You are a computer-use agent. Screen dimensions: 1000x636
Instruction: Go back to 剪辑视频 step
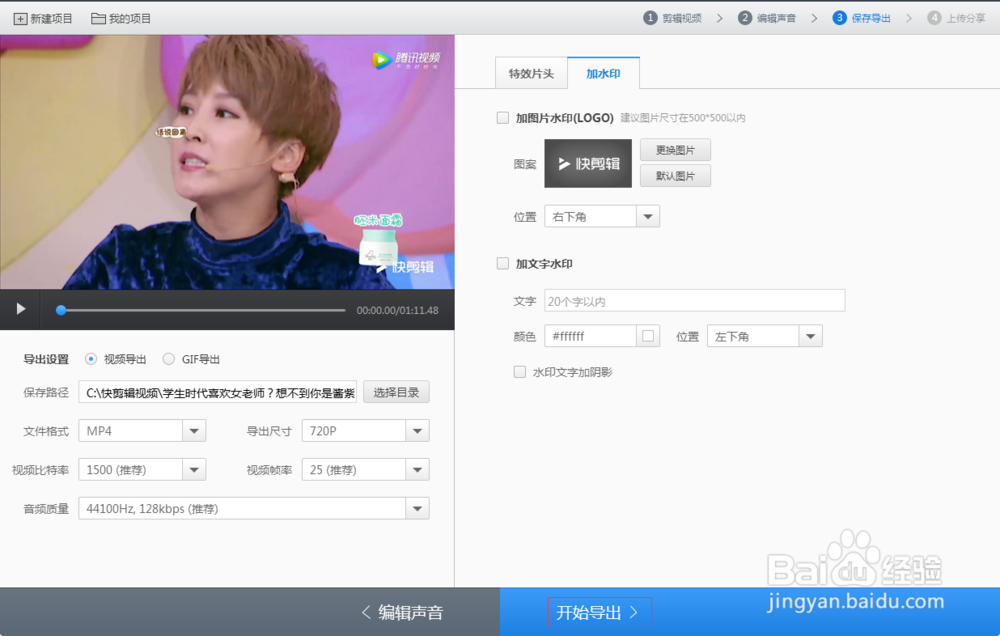pos(673,17)
